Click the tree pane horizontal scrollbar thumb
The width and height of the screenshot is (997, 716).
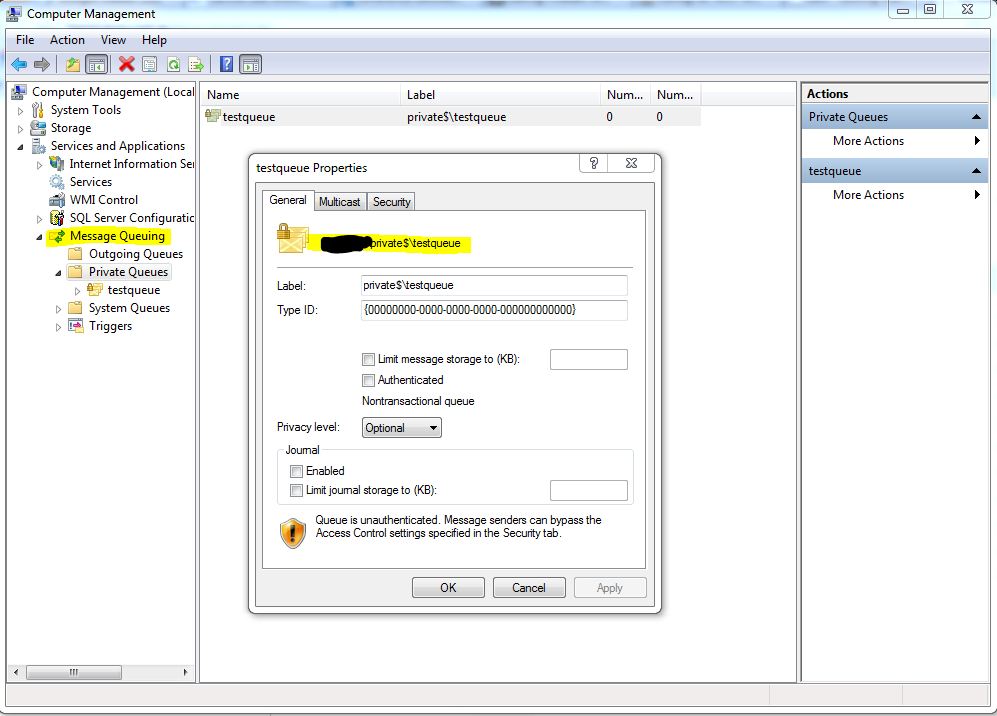coord(74,672)
